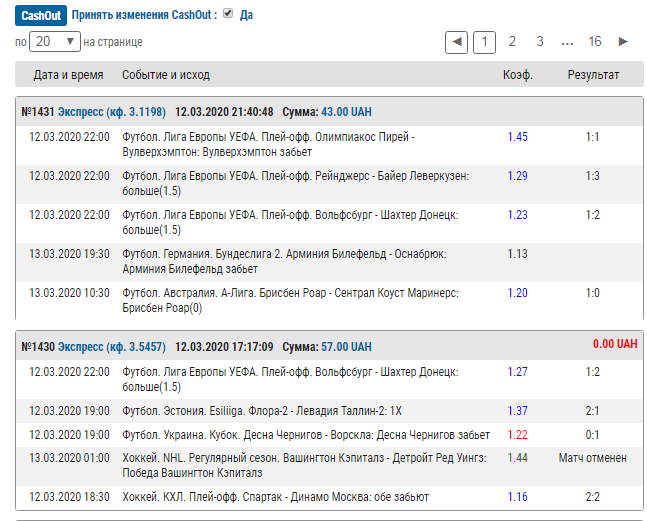The width and height of the screenshot is (647, 521).
Task: Click the Матч отменен result
Action: click(593, 458)
